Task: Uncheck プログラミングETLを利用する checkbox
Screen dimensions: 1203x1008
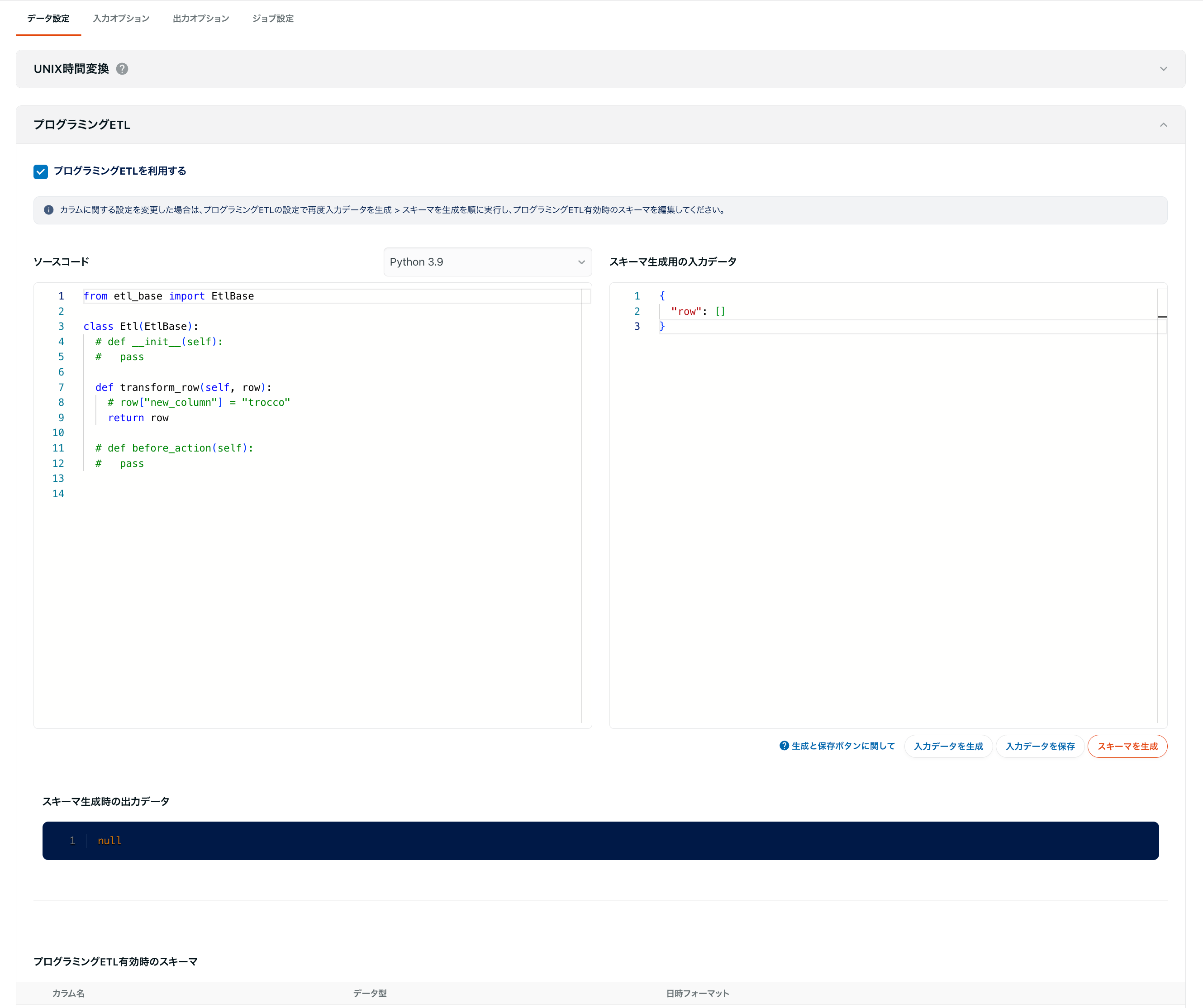Action: point(41,171)
